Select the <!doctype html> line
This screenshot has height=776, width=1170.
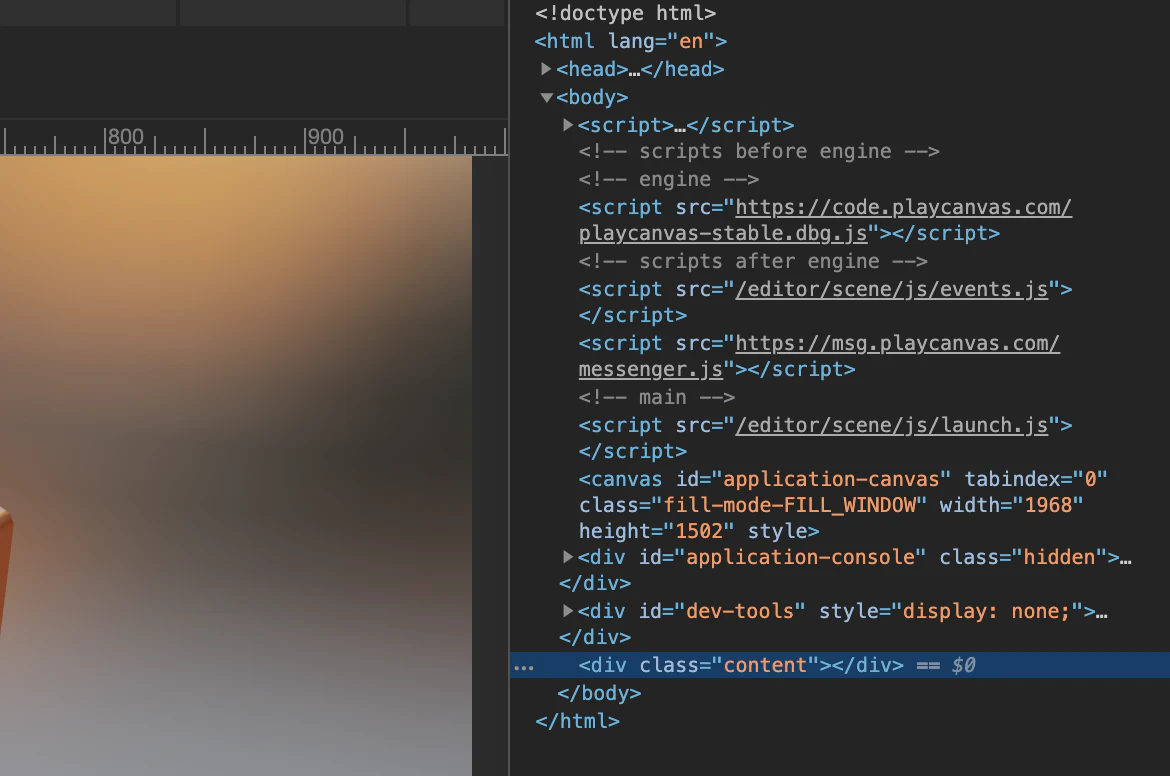tap(625, 13)
